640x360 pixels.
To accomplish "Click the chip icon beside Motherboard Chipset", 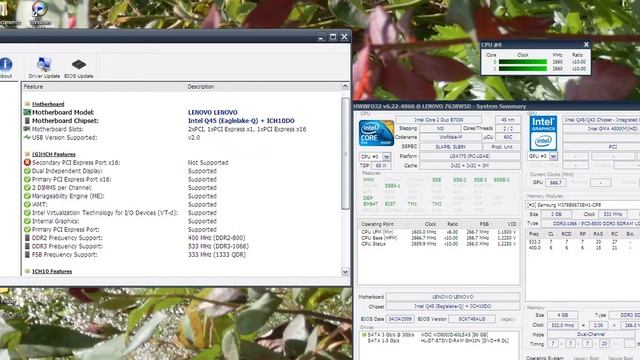I will 27,121.
